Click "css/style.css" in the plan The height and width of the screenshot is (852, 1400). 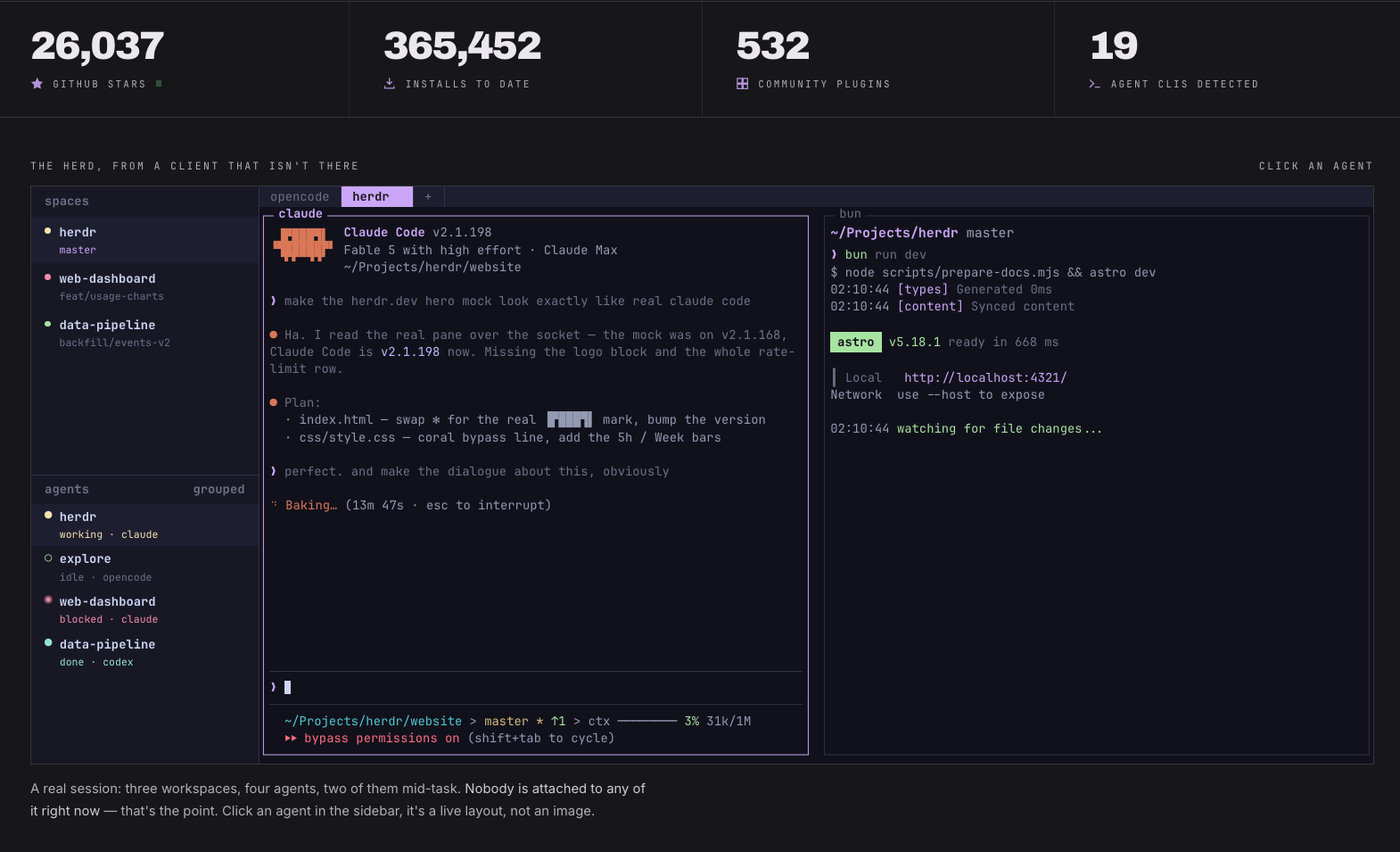(x=347, y=437)
